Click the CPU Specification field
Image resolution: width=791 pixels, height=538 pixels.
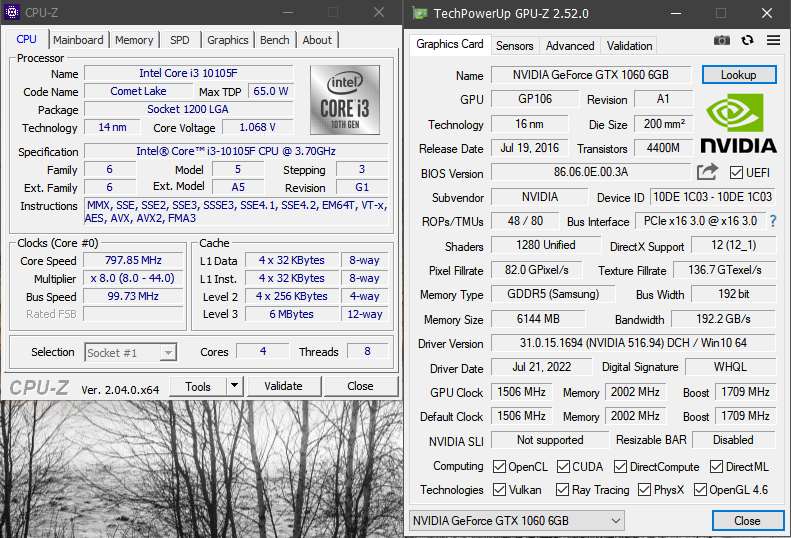(x=236, y=151)
